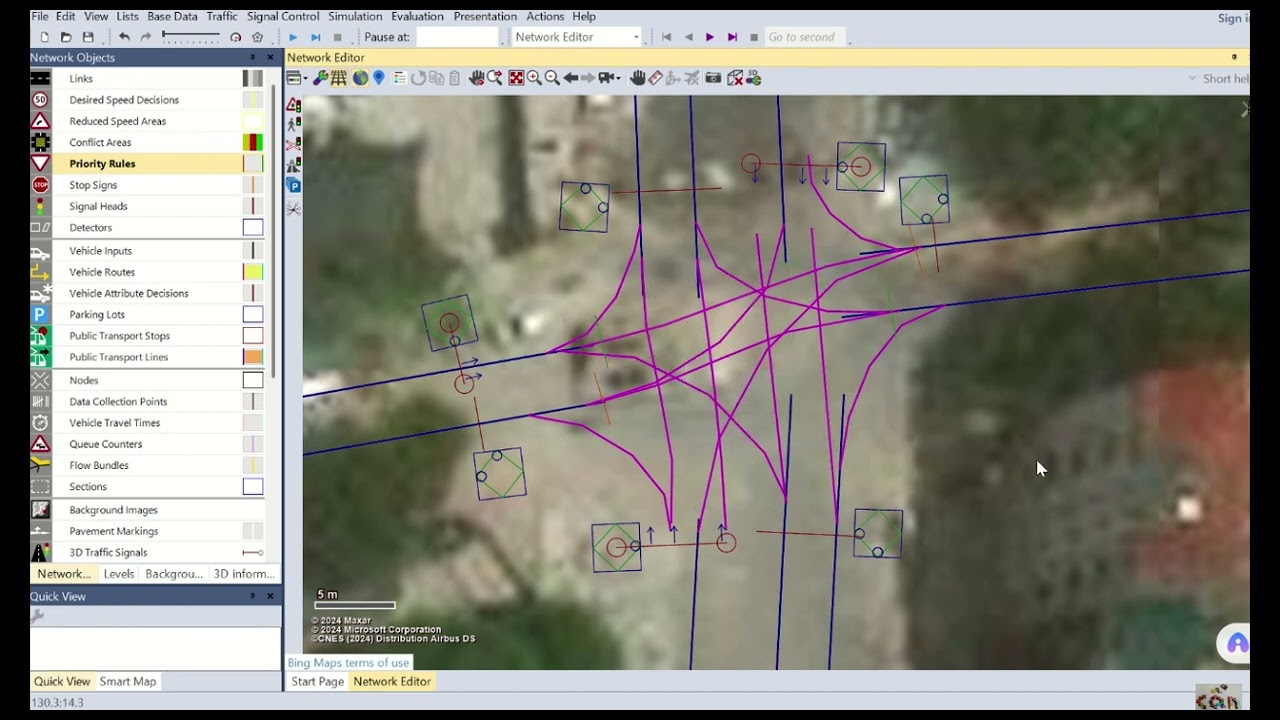
Task: Open Bing Maps terms of use link
Action: 348,662
